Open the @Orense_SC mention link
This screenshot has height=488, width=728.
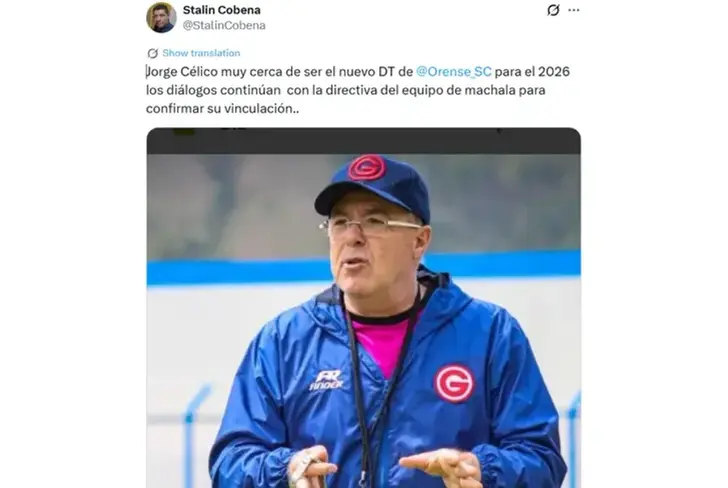(x=454, y=72)
